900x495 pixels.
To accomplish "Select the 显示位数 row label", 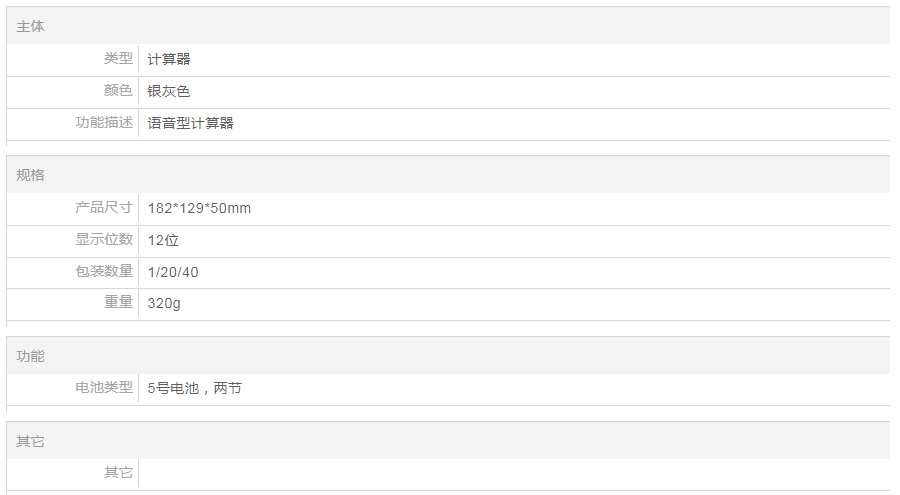I will (x=104, y=240).
